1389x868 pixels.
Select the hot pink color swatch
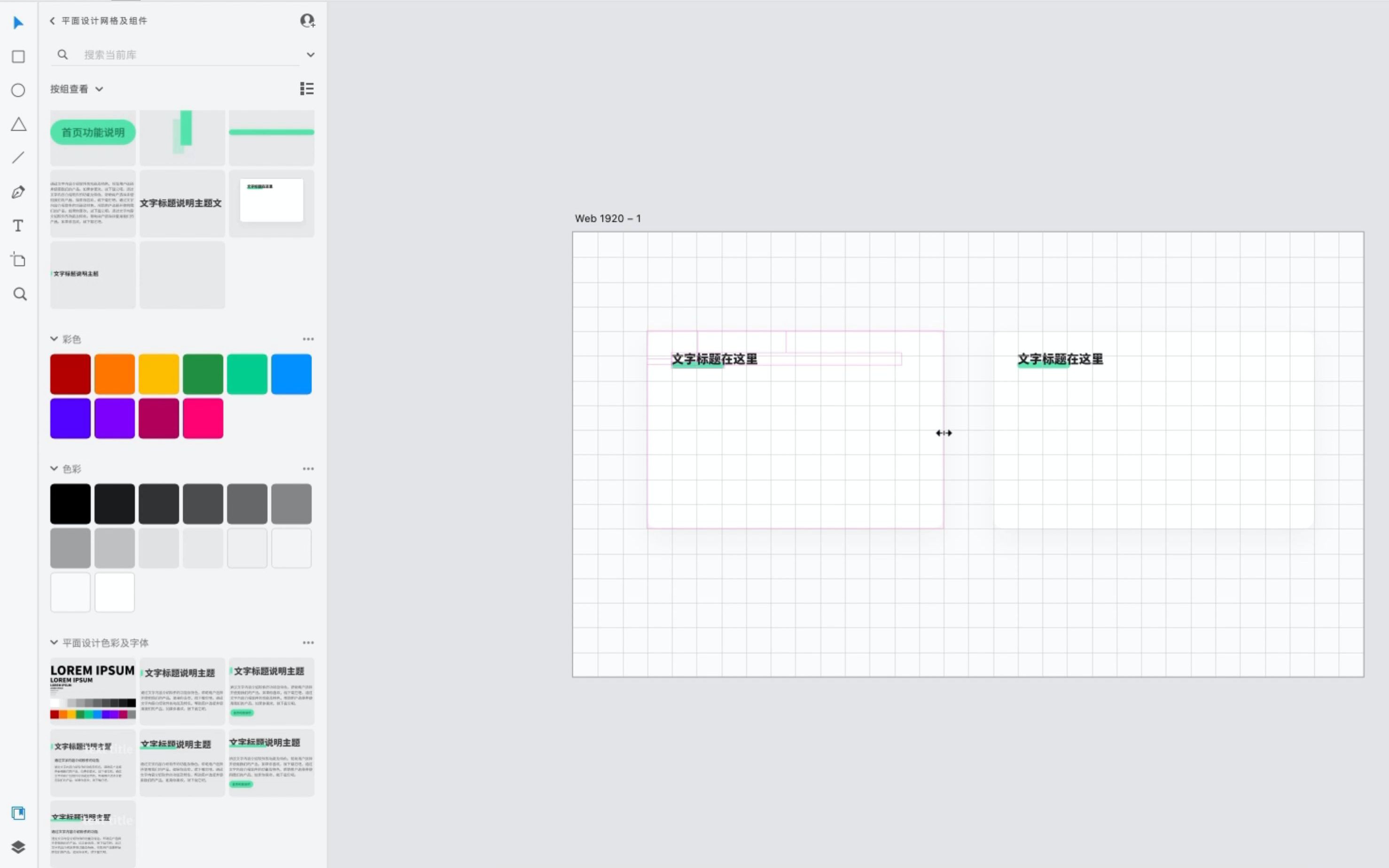[x=203, y=418]
